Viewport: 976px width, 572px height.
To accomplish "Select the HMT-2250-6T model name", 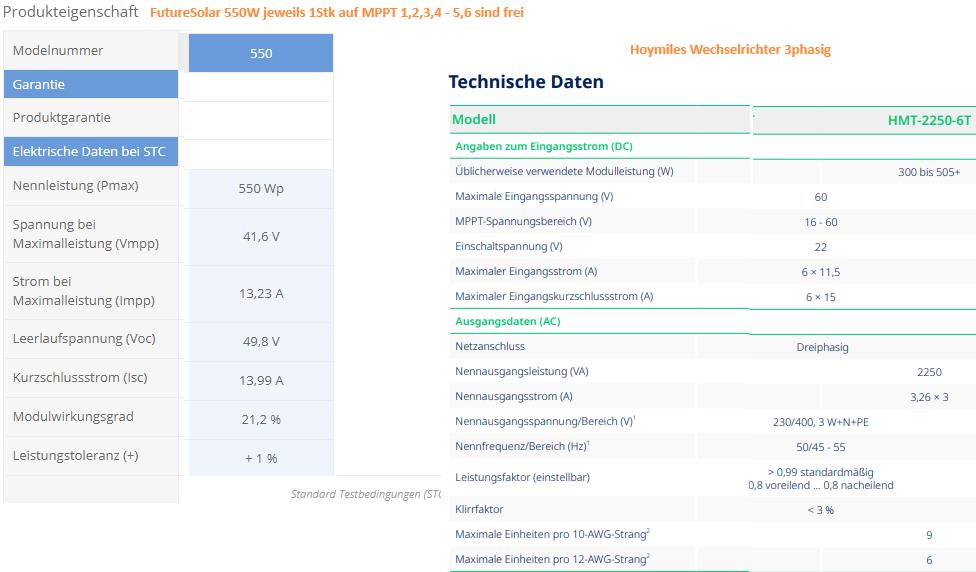I will 929,120.
